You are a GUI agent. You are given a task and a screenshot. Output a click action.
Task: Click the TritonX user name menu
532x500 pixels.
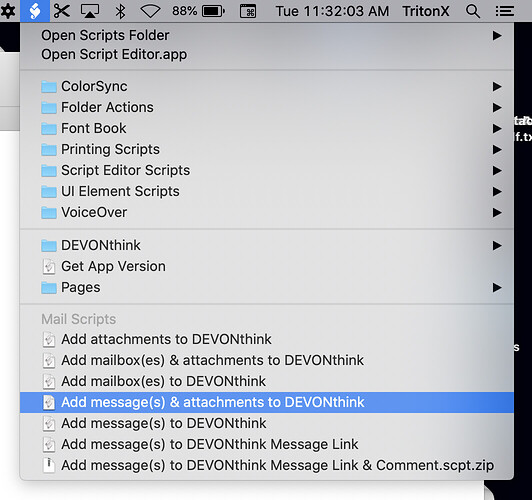(x=426, y=11)
